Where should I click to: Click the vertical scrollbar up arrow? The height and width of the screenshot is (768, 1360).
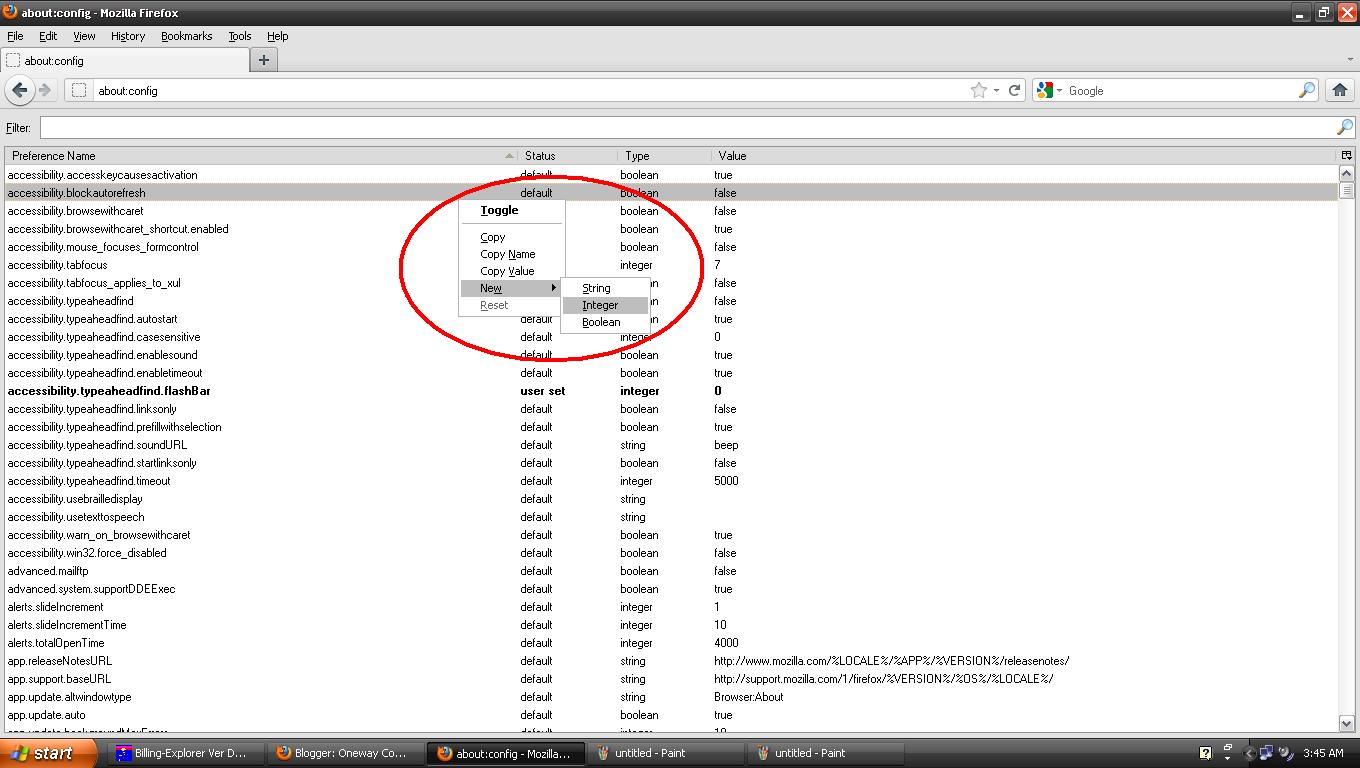click(1346, 172)
